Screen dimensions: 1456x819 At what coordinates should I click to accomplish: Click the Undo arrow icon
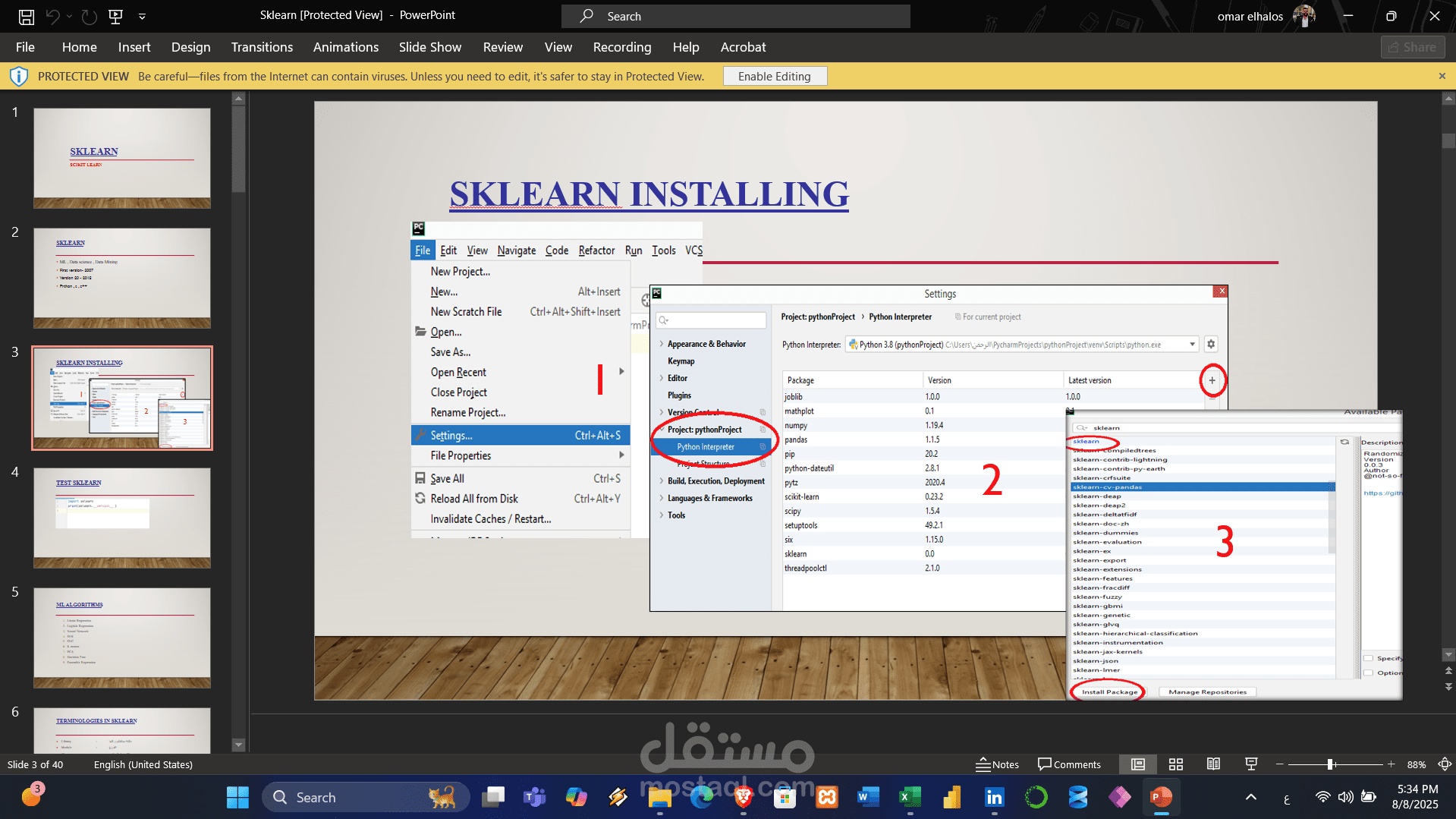tap(52, 16)
